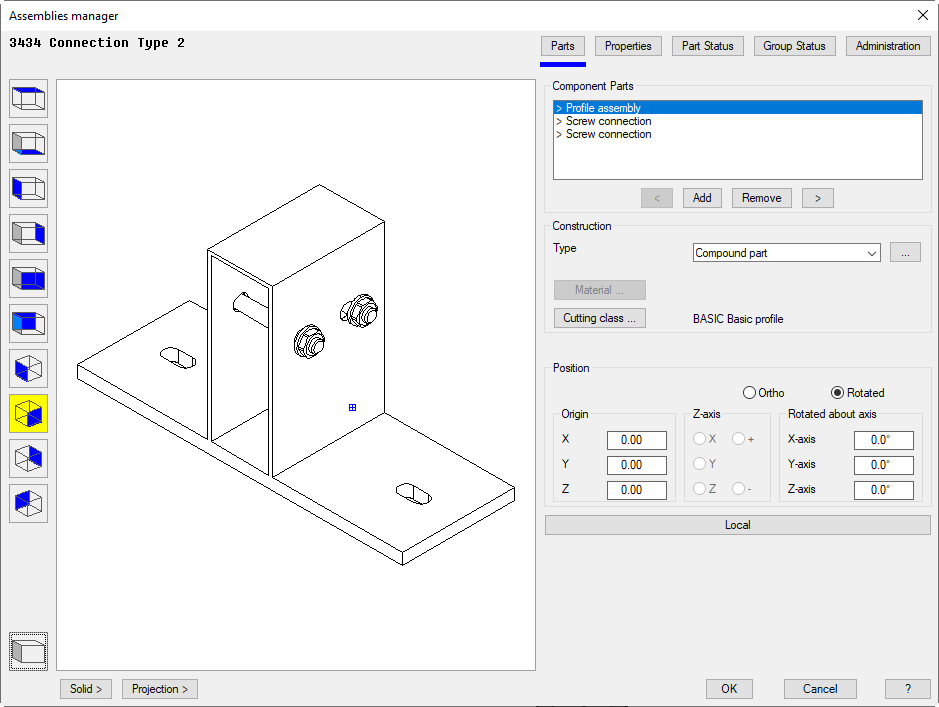The height and width of the screenshot is (707, 939).
Task: Switch to the Properties tab
Action: (x=628, y=46)
